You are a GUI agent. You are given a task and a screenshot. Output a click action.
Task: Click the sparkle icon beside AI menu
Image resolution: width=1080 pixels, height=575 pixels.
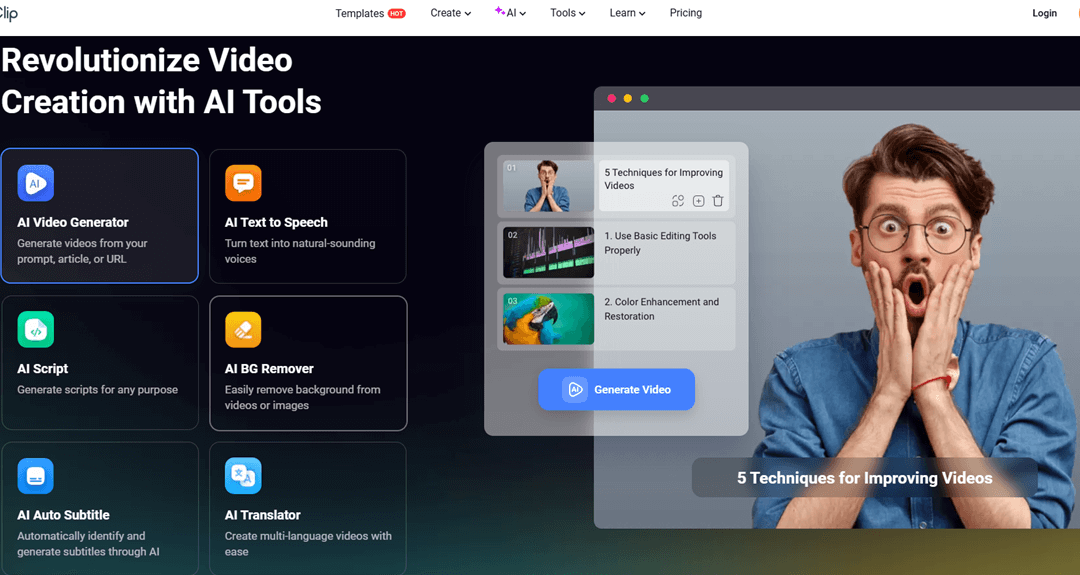499,10
